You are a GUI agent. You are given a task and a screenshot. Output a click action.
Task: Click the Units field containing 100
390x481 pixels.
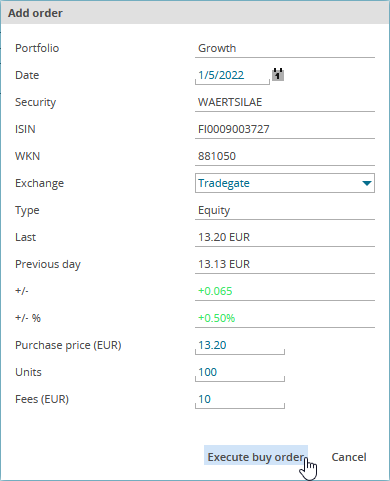coord(240,372)
